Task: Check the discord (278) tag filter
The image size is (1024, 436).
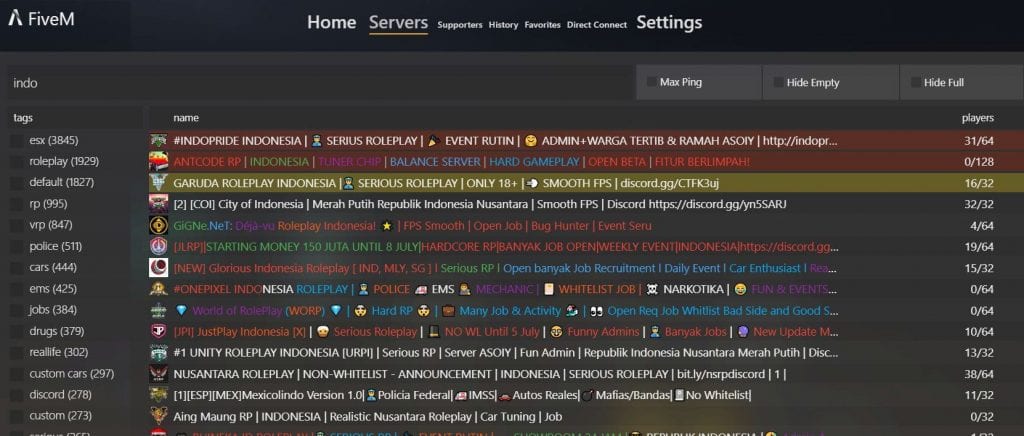Action: [x=16, y=395]
